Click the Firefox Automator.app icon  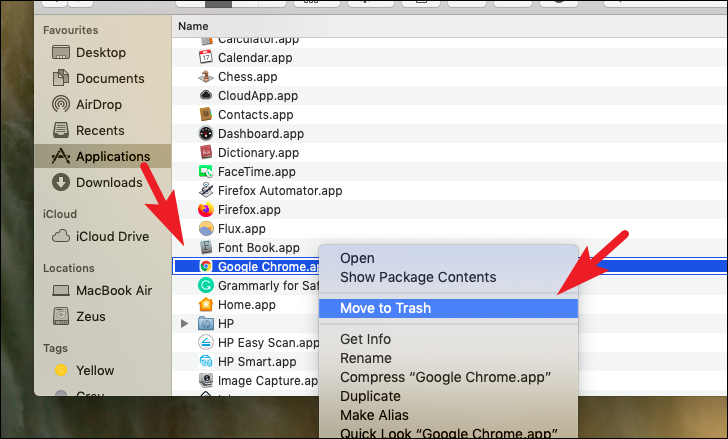[x=206, y=190]
